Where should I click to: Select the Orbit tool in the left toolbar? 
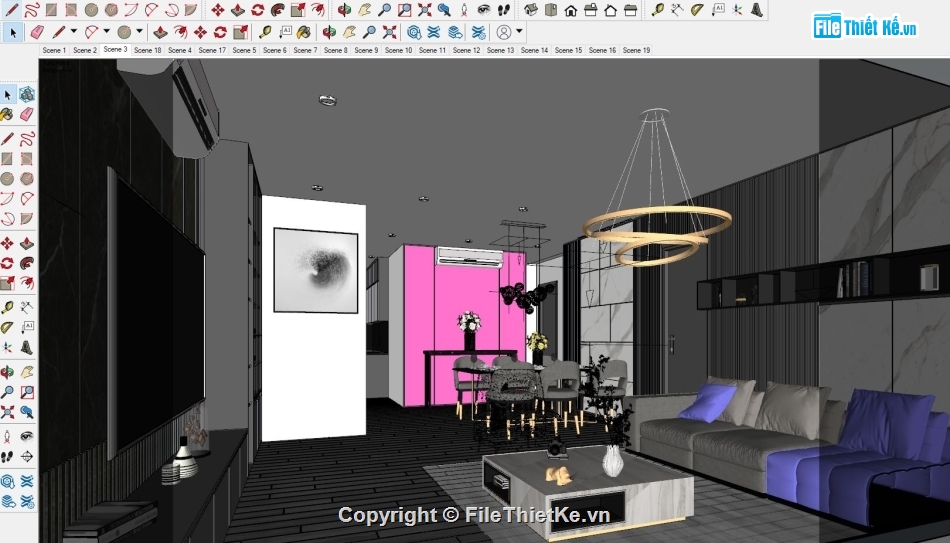coord(7,371)
